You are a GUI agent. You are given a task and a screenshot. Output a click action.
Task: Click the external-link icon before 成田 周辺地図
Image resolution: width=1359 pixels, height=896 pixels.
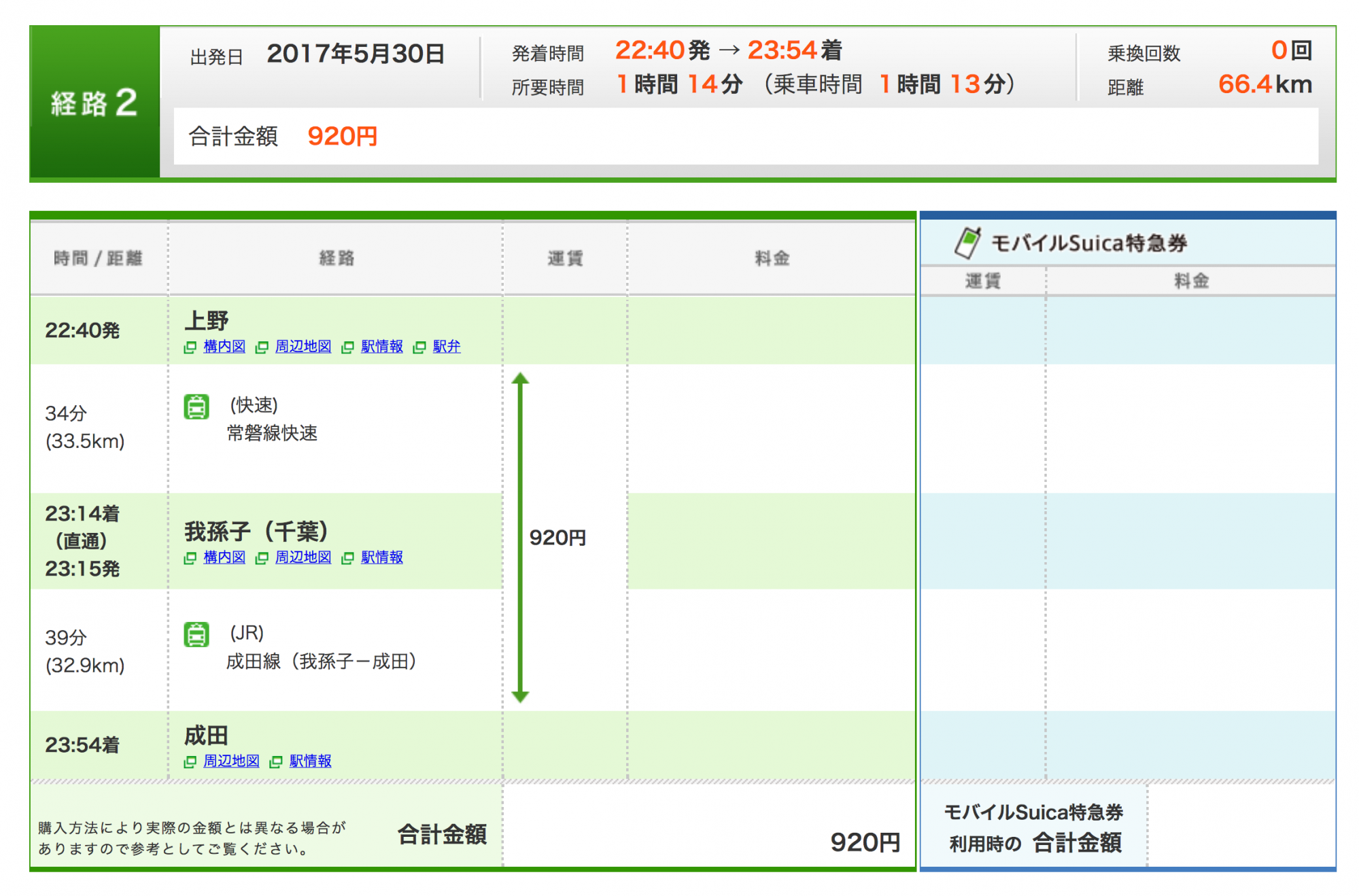pos(190,762)
